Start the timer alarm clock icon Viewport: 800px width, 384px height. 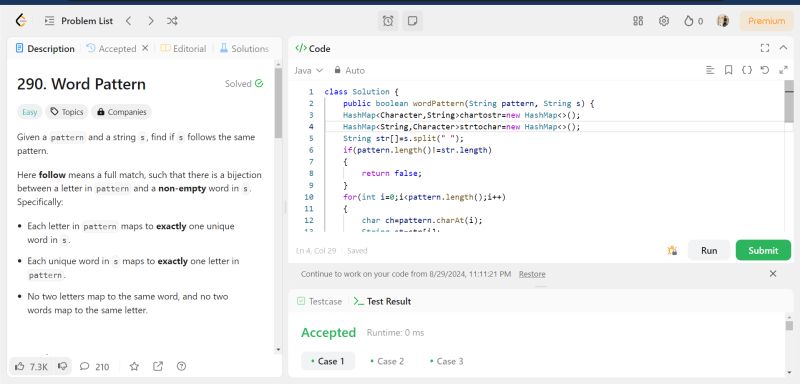click(x=388, y=21)
